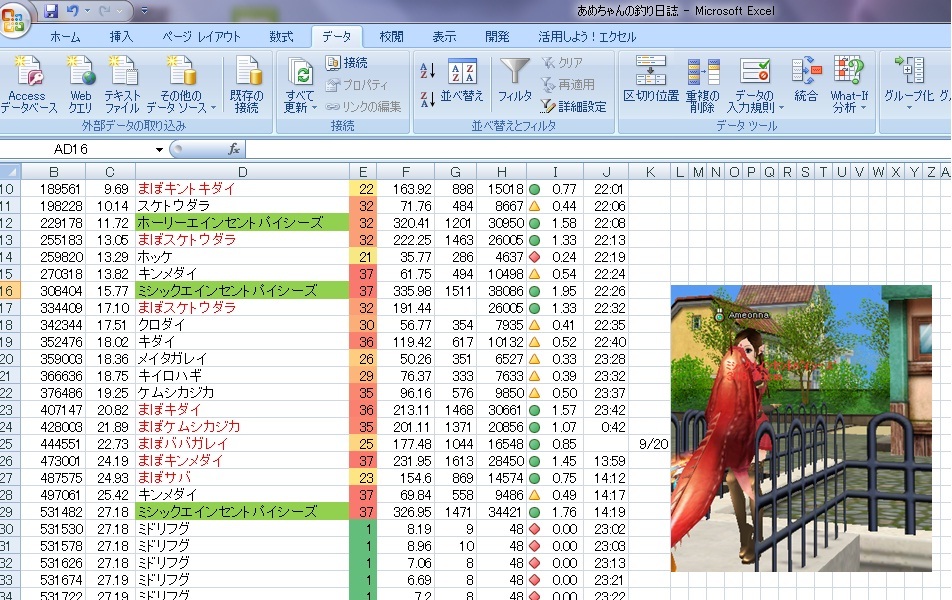
Task: Click プロパティ in connections group
Action: 356,84
